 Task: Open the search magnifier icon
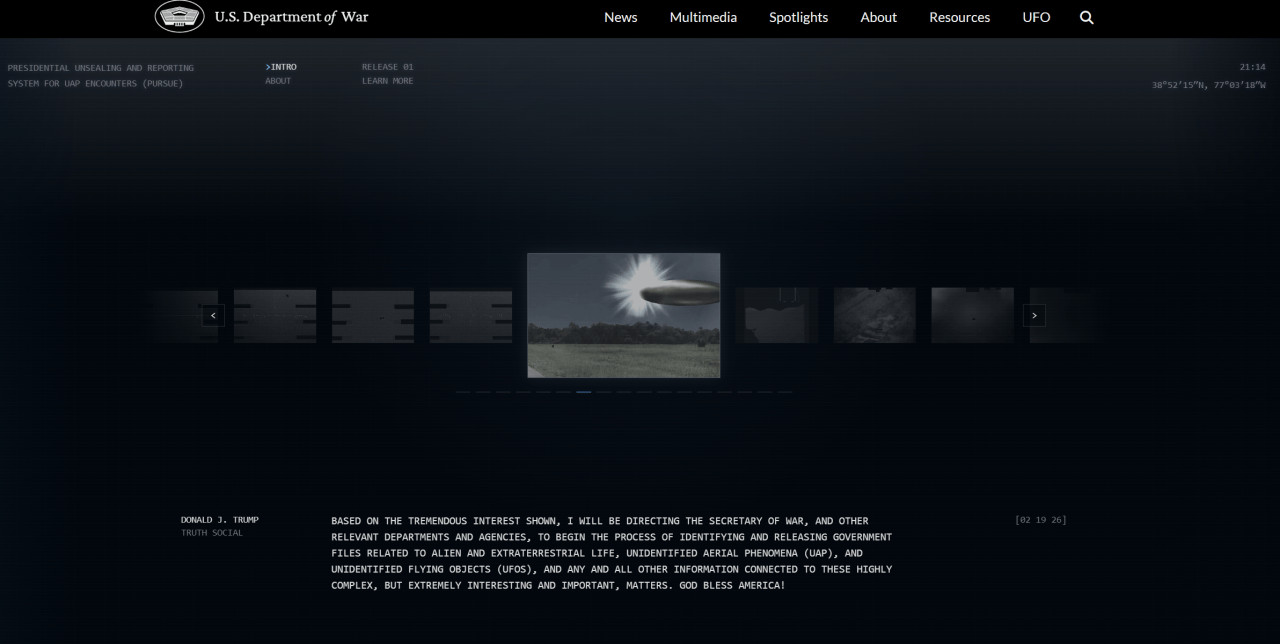click(1087, 17)
